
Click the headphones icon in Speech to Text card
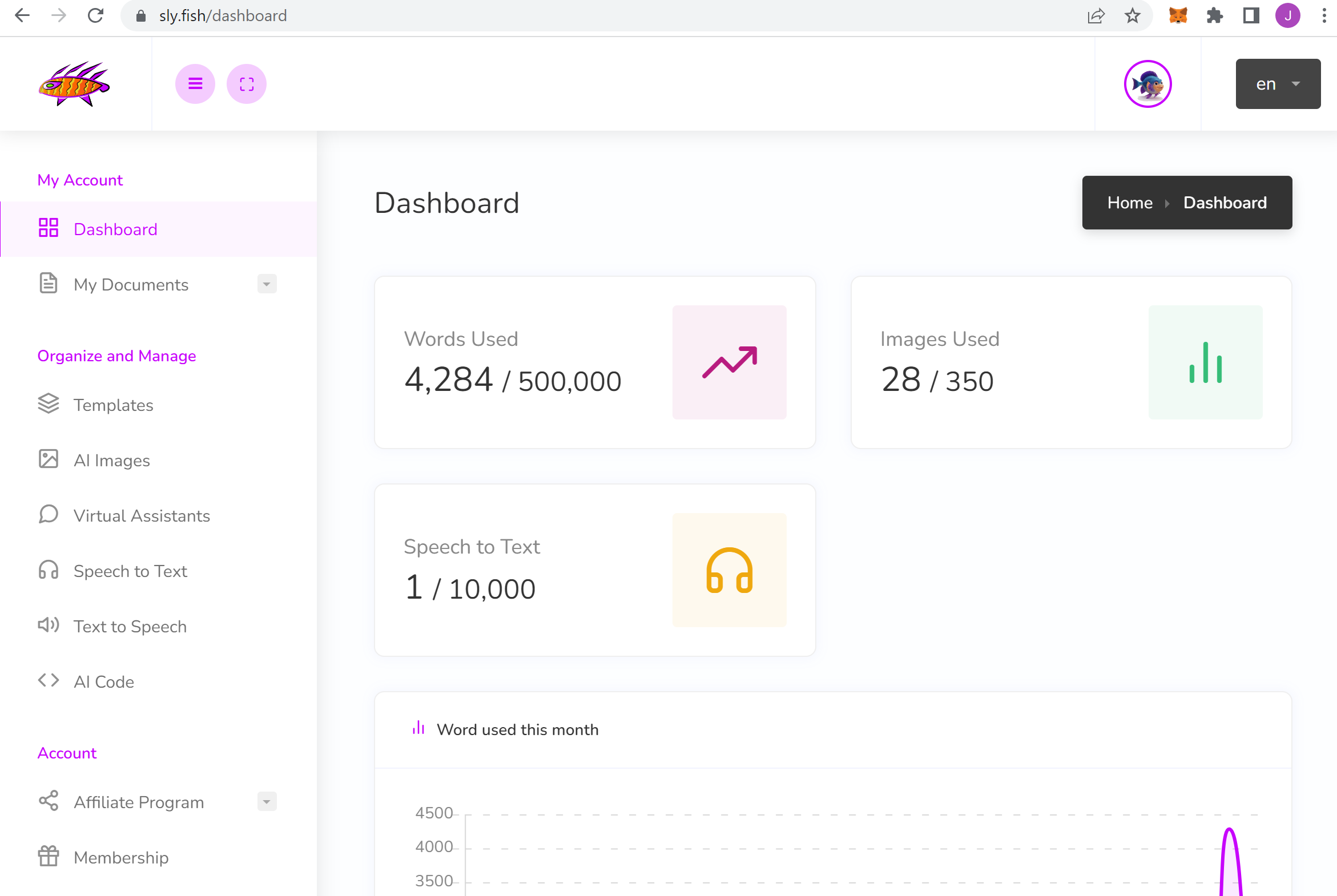[730, 570]
